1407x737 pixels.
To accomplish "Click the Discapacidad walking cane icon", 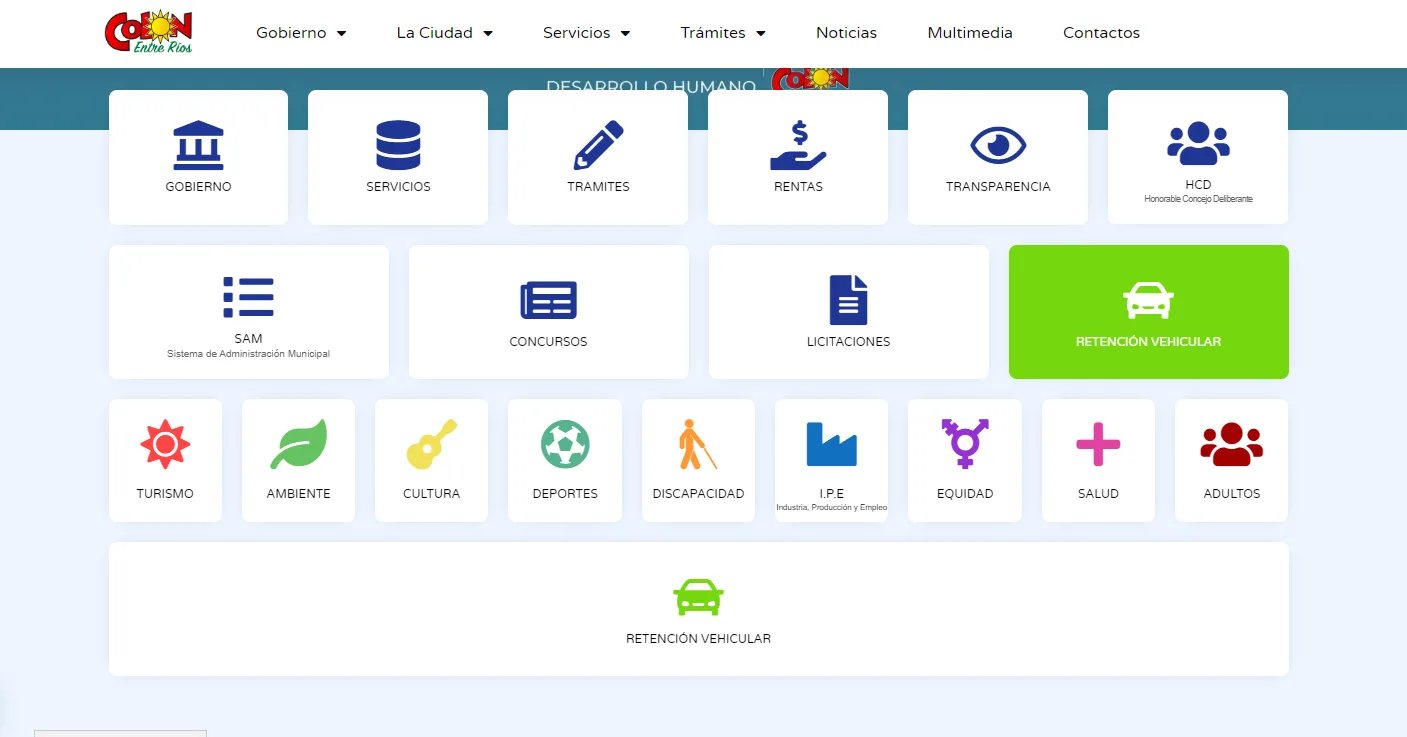I will tap(698, 445).
